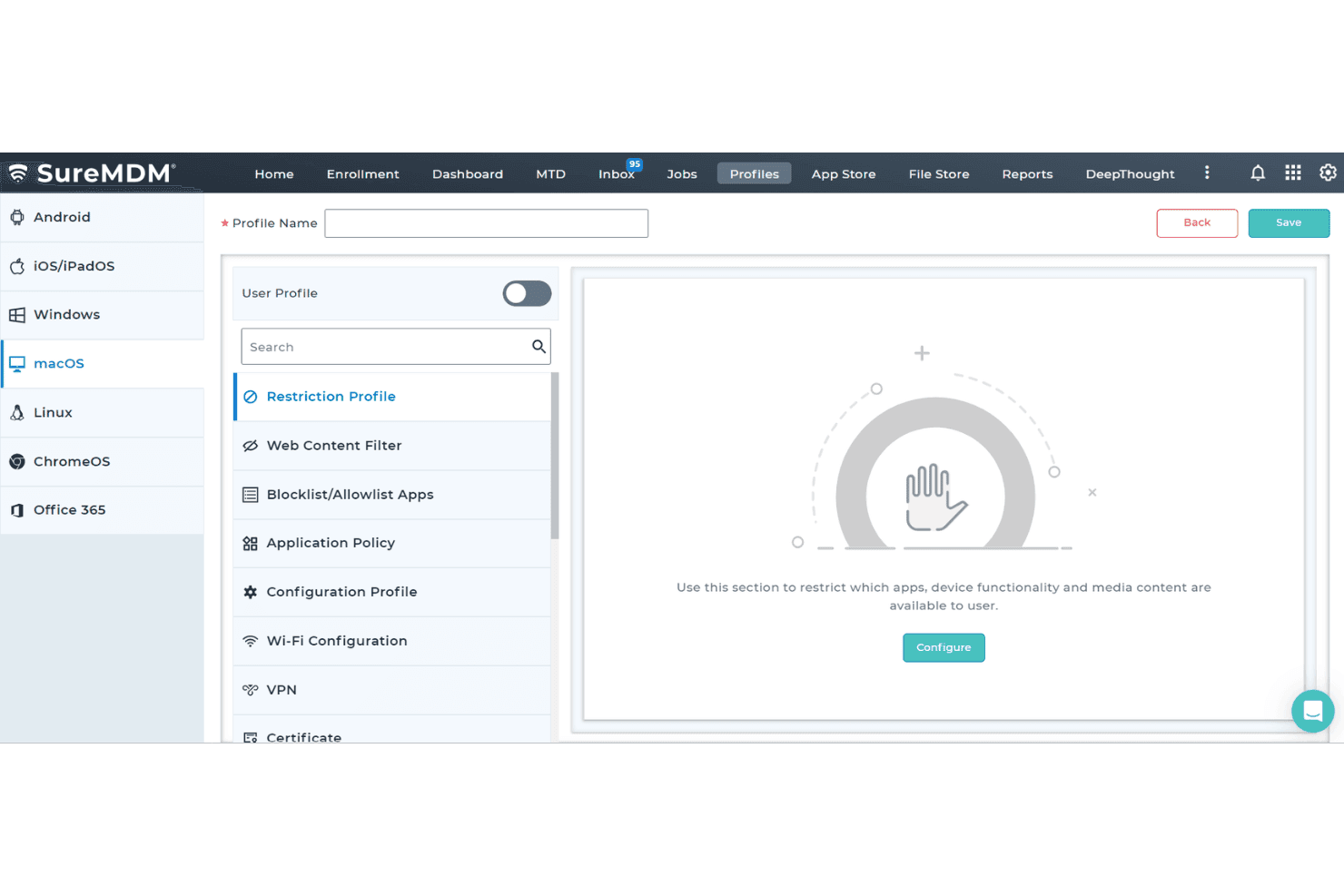
Task: Click the payload list scrollbar
Action: [554, 456]
